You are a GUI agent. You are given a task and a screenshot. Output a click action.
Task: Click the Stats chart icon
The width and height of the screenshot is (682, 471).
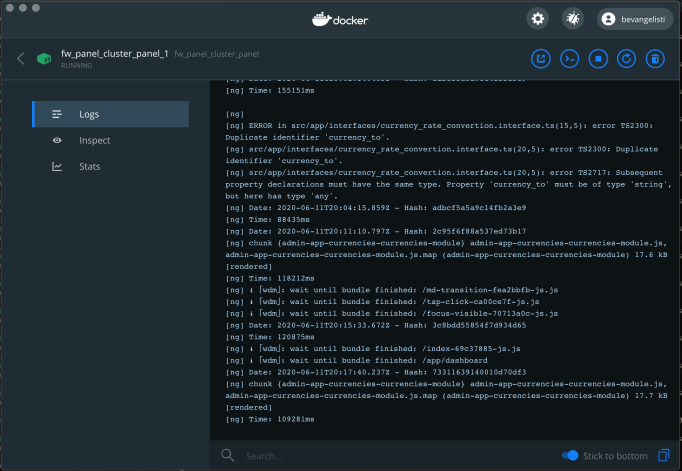pyautogui.click(x=57, y=166)
